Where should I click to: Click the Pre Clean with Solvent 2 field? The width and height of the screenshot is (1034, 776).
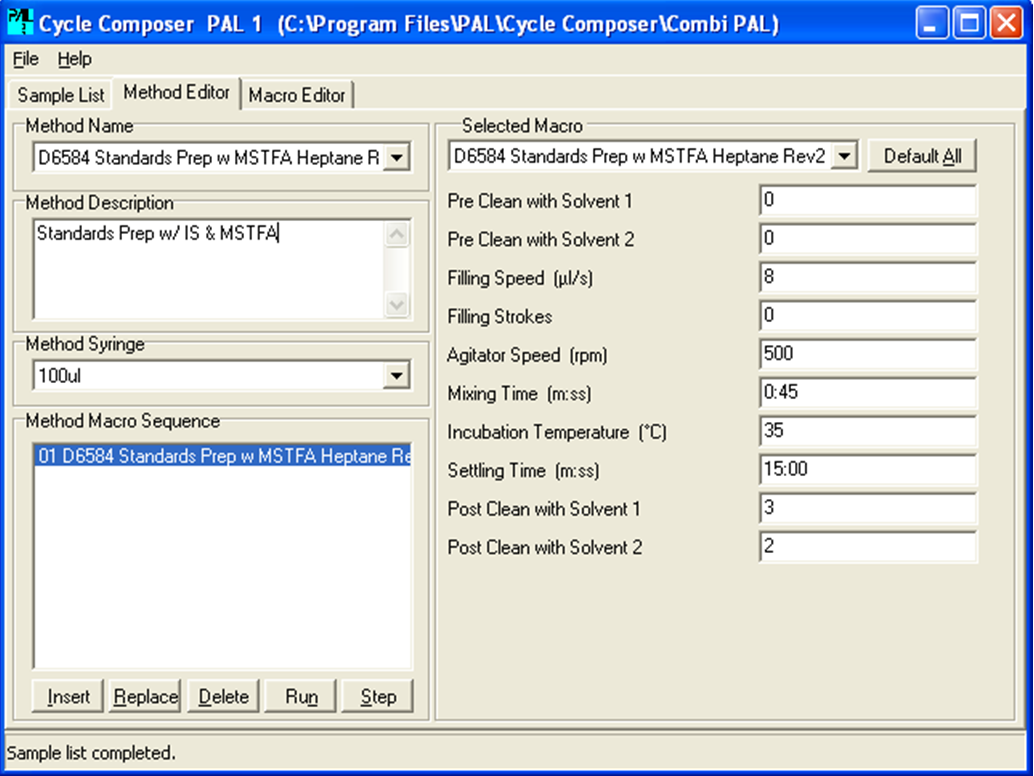click(868, 238)
